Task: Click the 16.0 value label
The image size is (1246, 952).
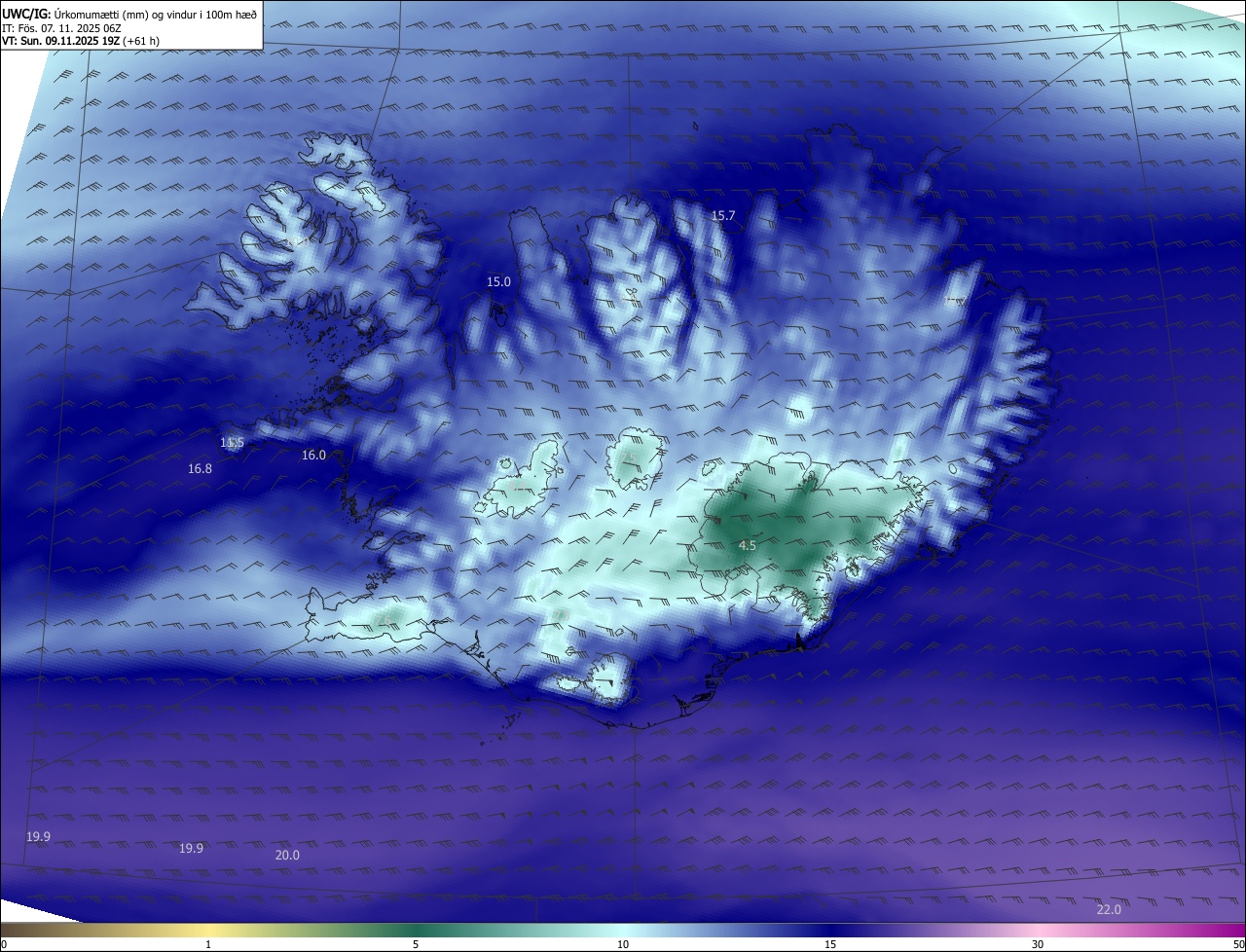Action: 313,455
